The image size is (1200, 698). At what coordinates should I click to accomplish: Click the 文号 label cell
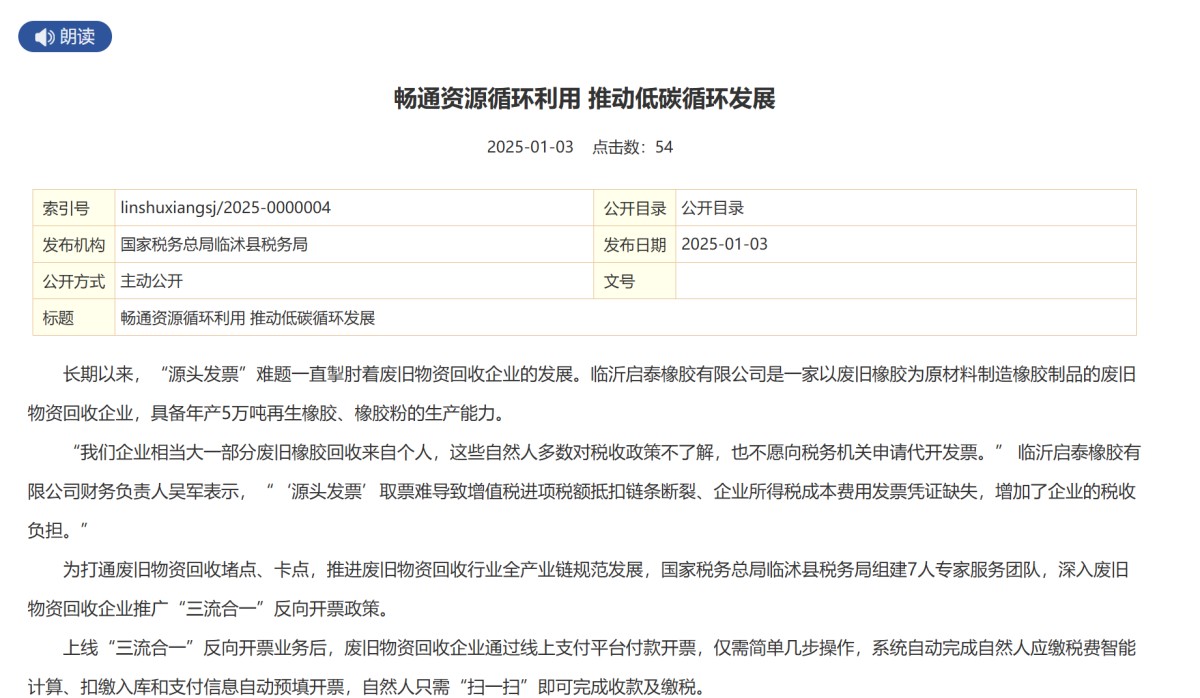click(x=635, y=281)
